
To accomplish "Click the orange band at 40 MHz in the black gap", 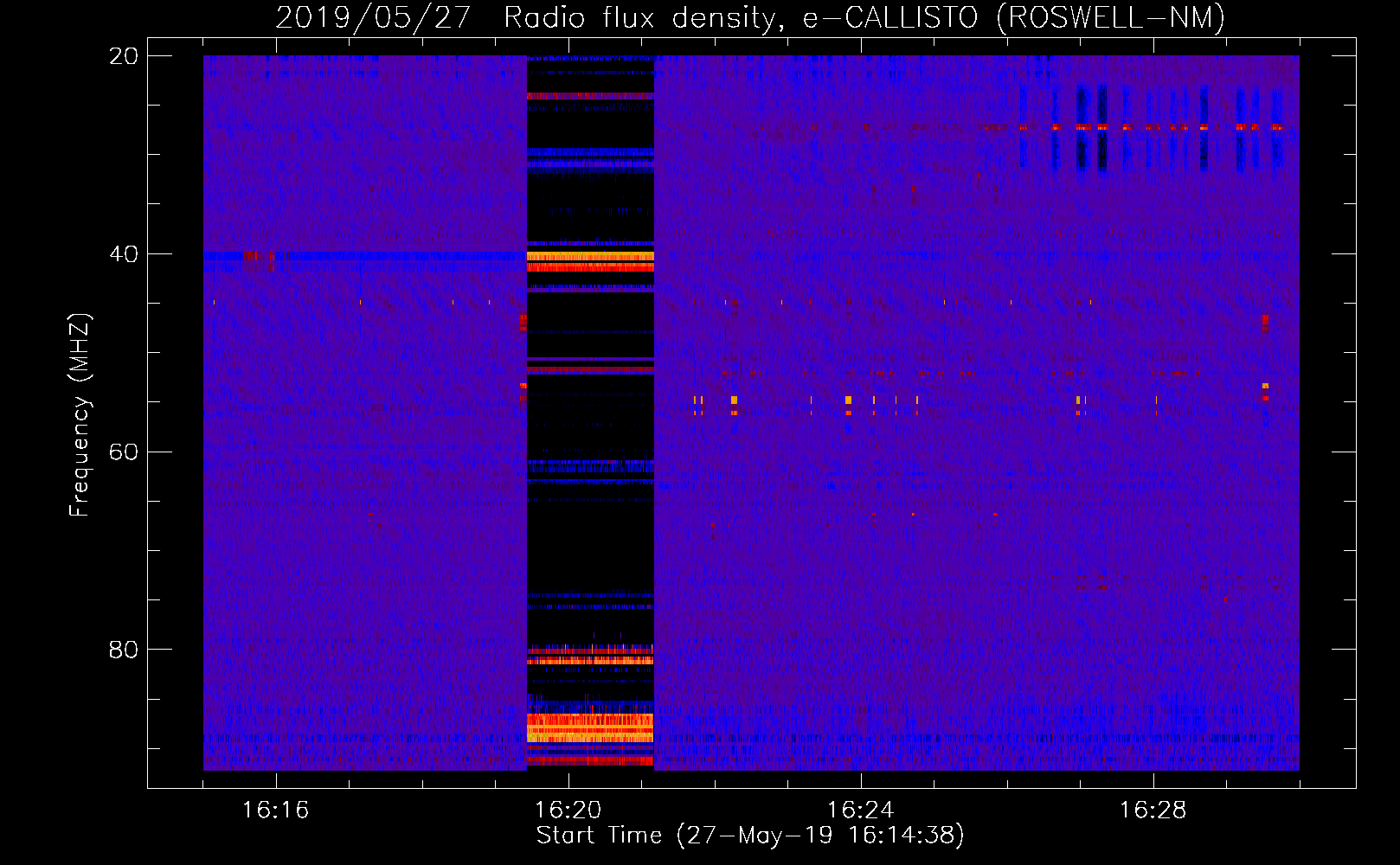I will (x=590, y=257).
